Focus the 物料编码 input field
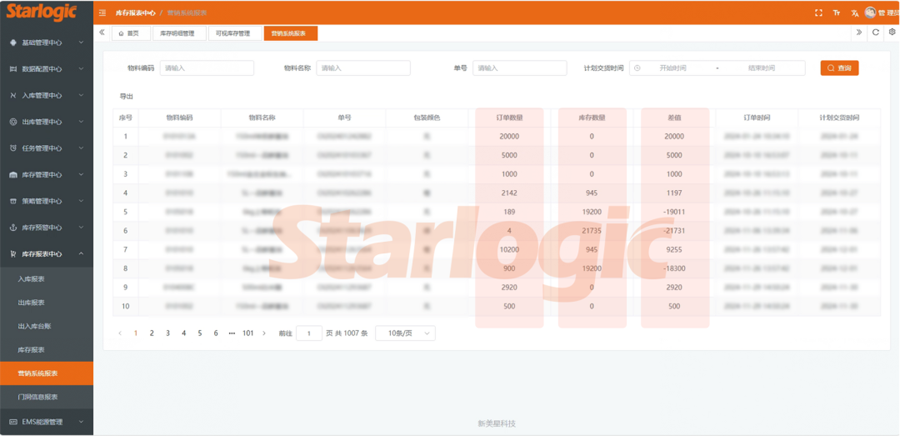Image resolution: width=900 pixels, height=436 pixels. (x=207, y=68)
